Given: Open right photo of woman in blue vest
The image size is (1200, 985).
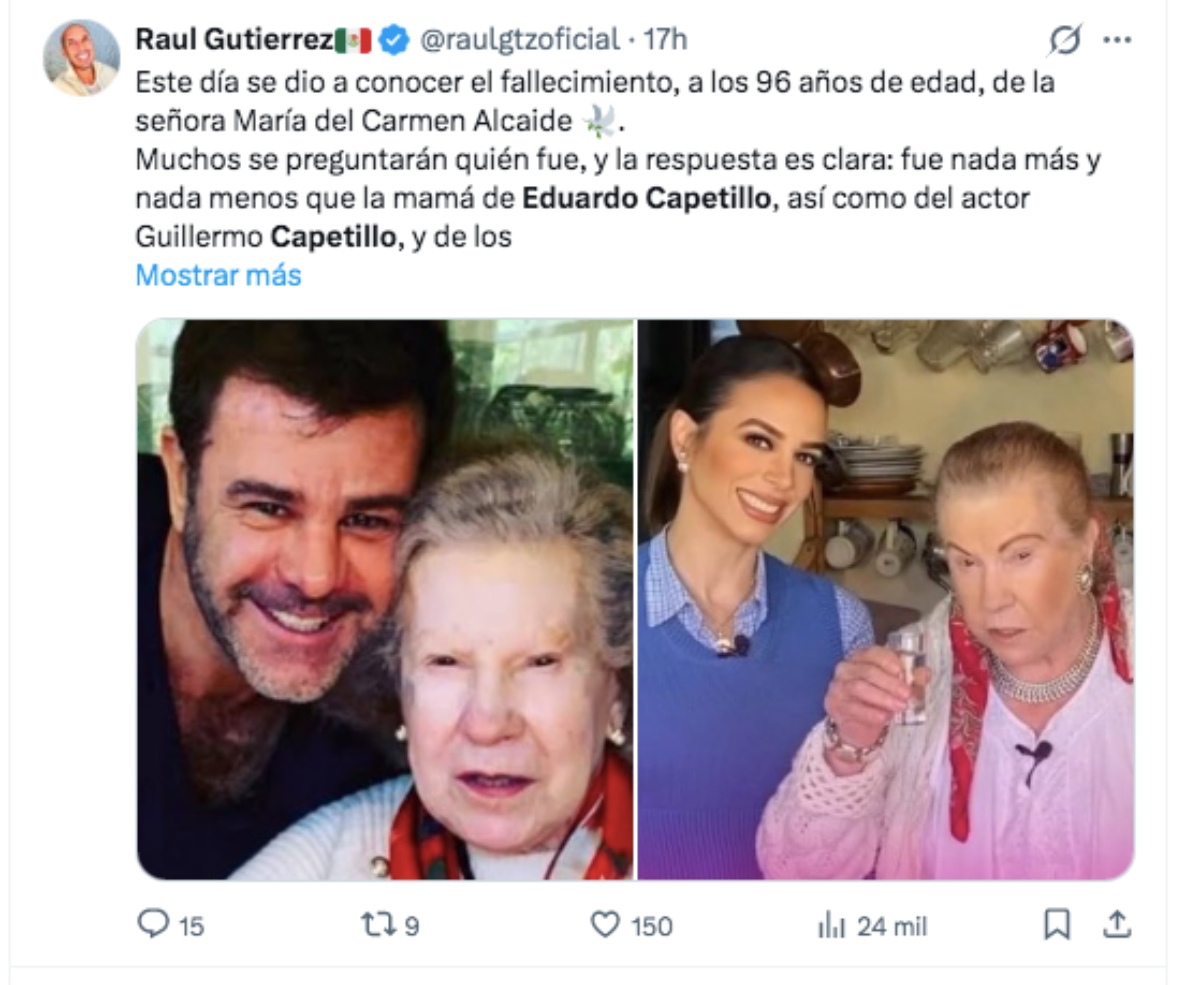Looking at the screenshot, I should (x=886, y=599).
